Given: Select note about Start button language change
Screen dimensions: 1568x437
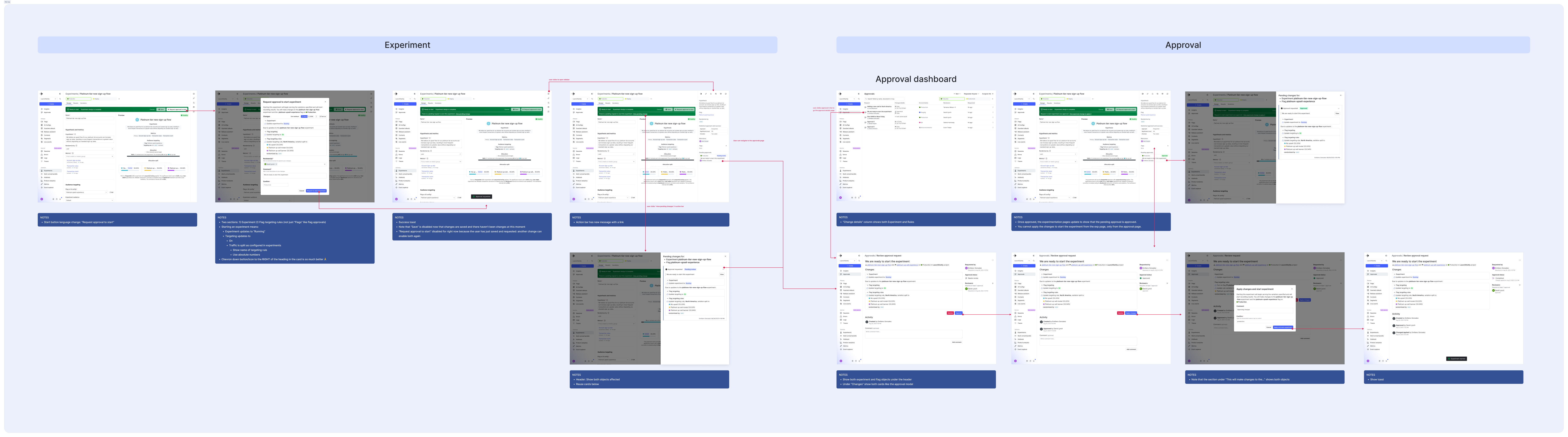Looking at the screenshot, I should [117, 220].
